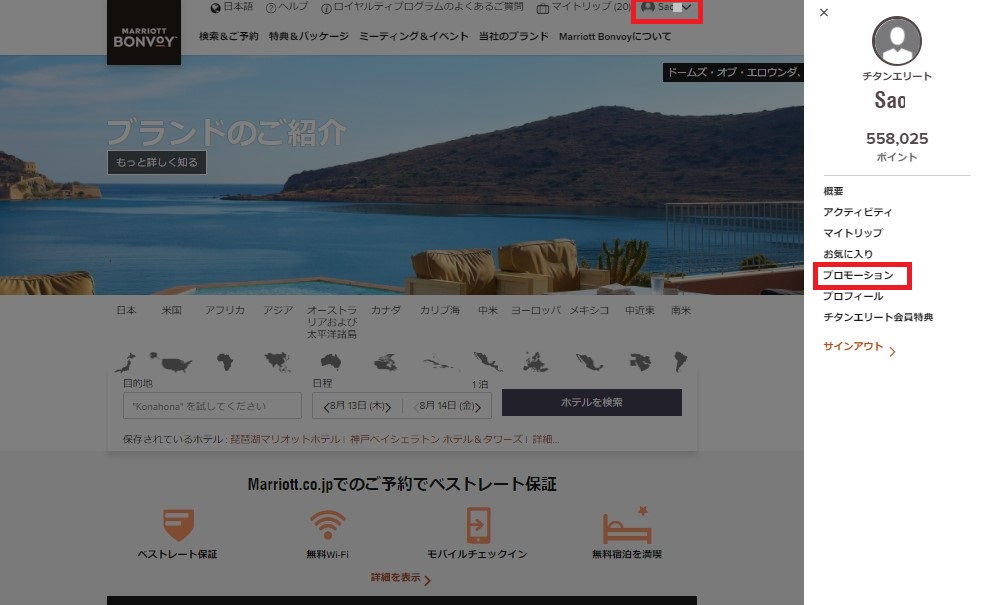Select the Central America map icon
This screenshot has width=981, height=605.
click(488, 361)
